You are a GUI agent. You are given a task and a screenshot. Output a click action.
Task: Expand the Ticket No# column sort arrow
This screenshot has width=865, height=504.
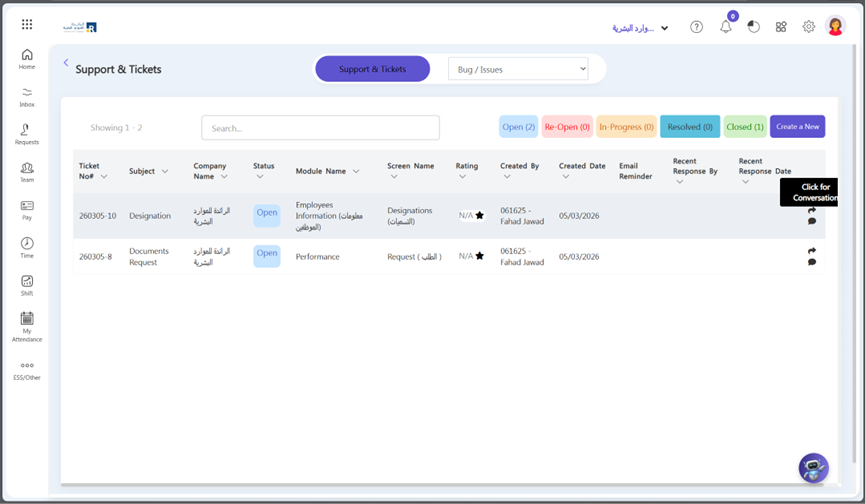[104, 177]
